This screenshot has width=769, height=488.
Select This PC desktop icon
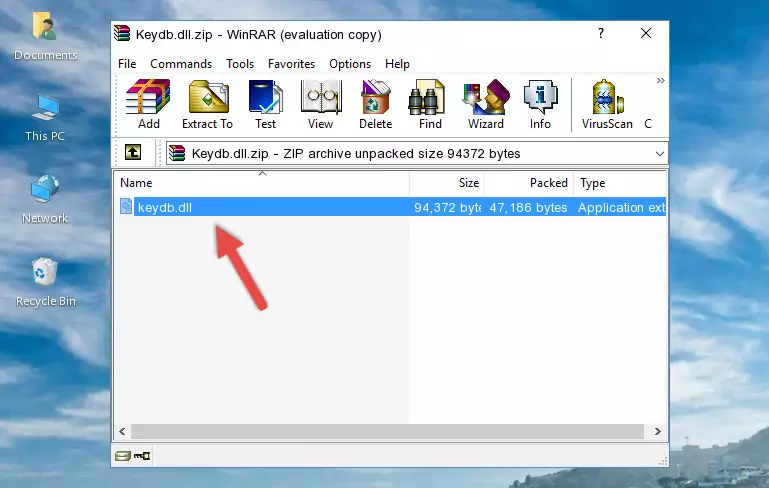pyautogui.click(x=45, y=118)
